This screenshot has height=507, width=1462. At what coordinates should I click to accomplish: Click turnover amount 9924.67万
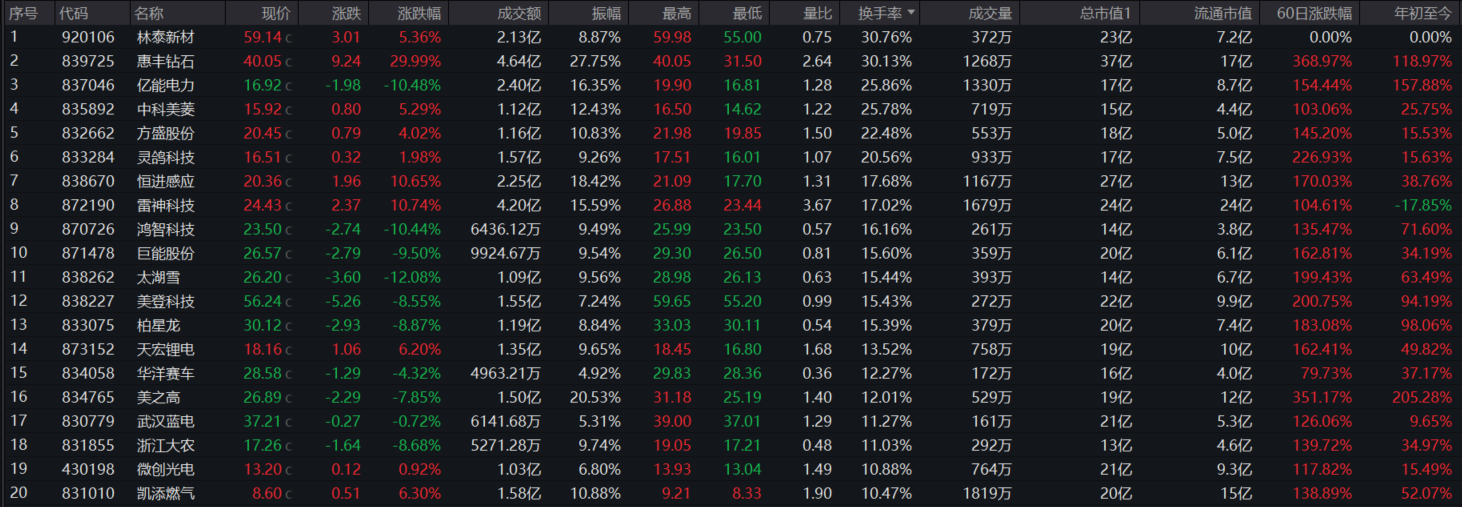pos(506,253)
